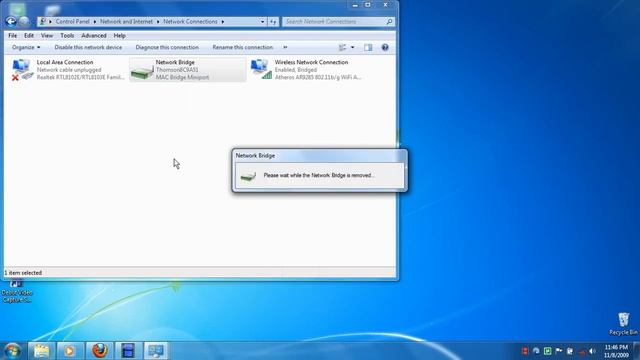Click the Please wait removal message
This screenshot has height=360, width=640.
coord(318,176)
